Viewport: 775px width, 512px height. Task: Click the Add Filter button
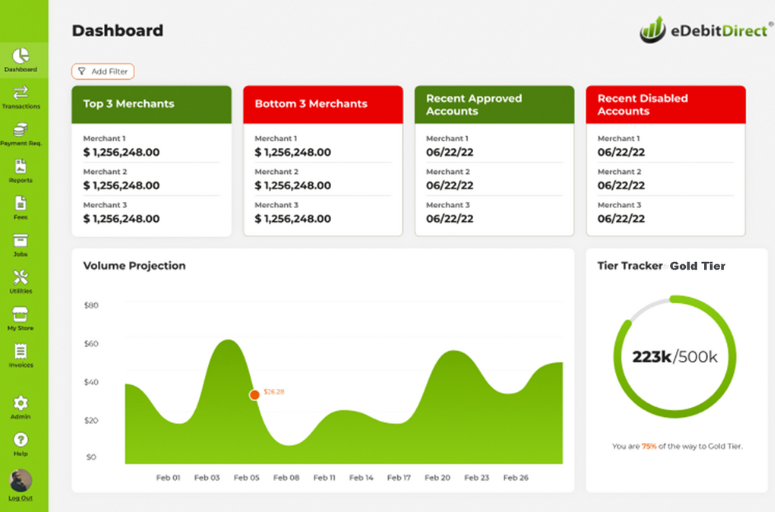point(103,72)
